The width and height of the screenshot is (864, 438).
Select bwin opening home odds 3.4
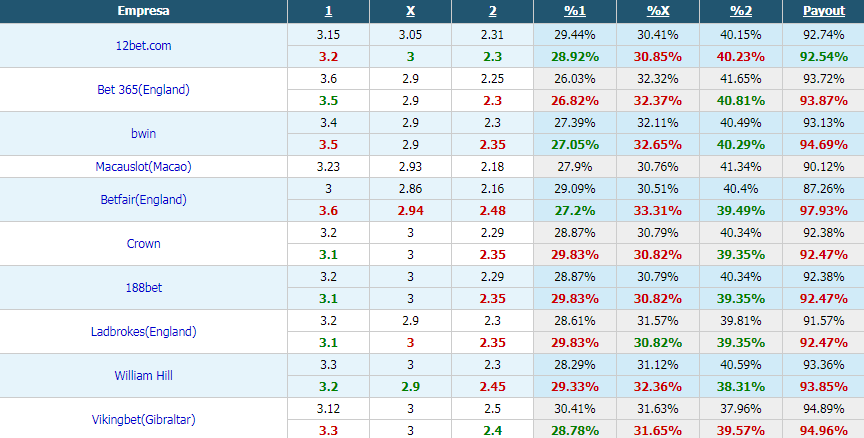coord(328,123)
